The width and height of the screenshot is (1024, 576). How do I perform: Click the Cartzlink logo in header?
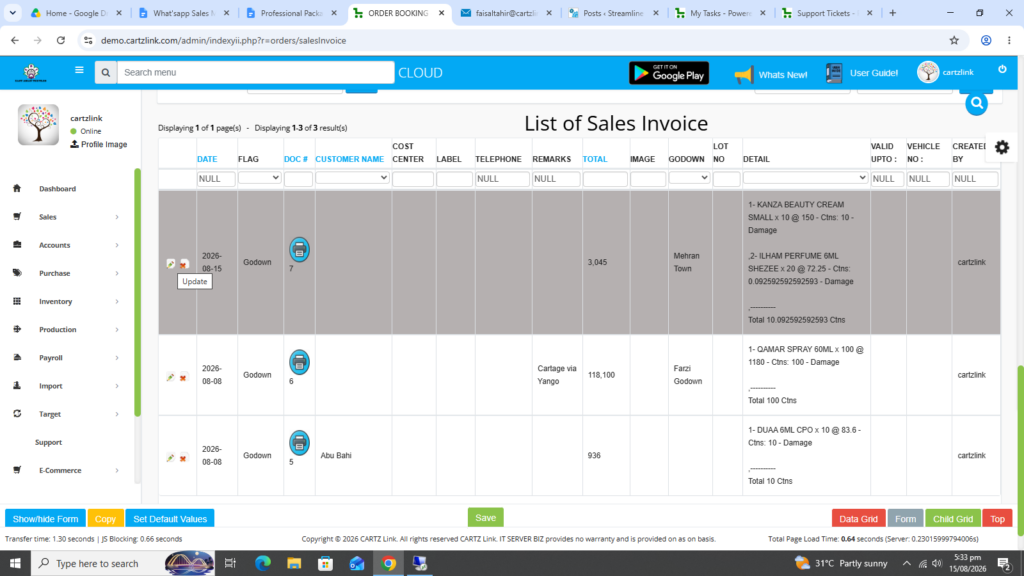click(x=31, y=72)
